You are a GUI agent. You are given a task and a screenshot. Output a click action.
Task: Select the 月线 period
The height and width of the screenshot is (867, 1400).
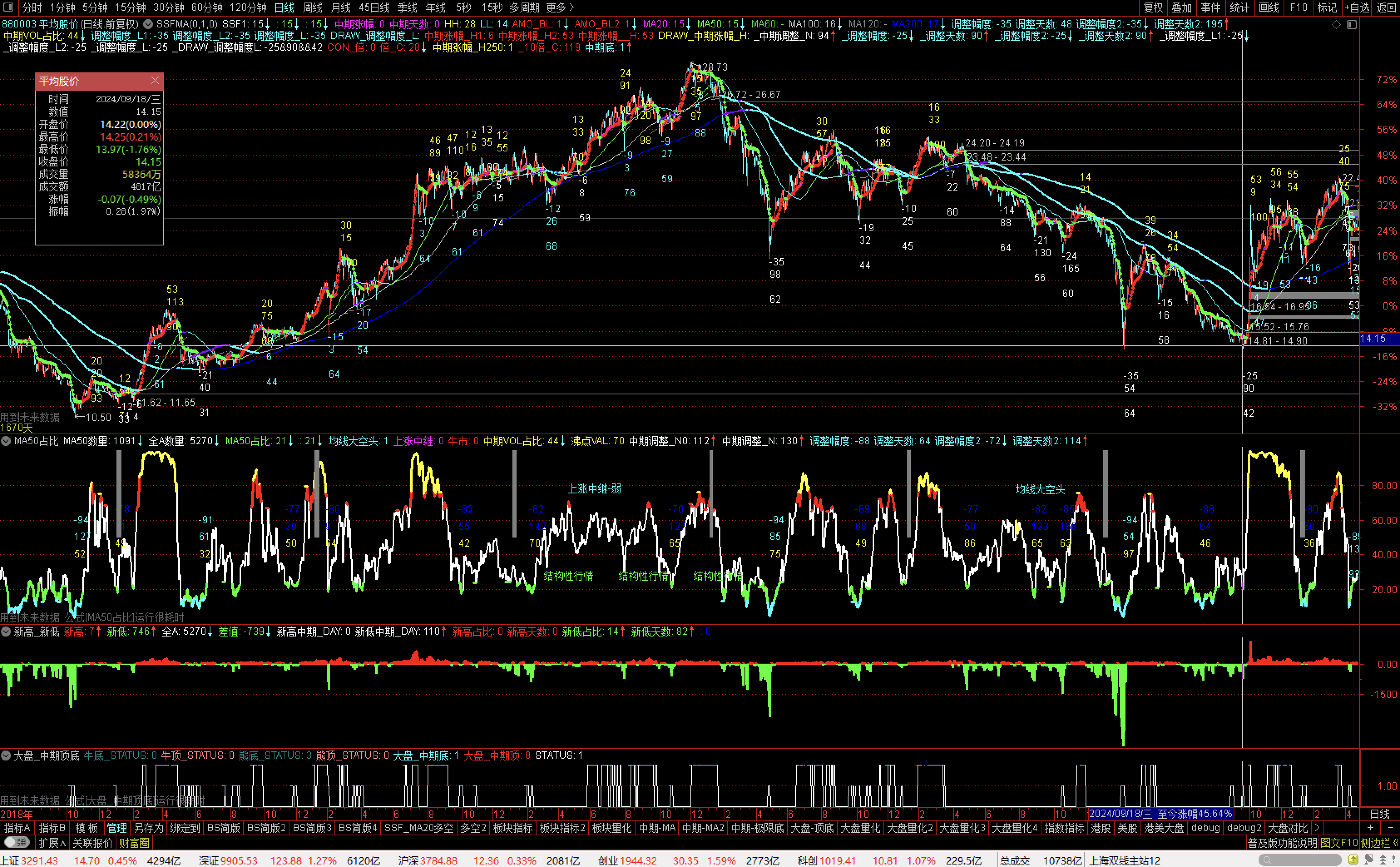pyautogui.click(x=341, y=7)
